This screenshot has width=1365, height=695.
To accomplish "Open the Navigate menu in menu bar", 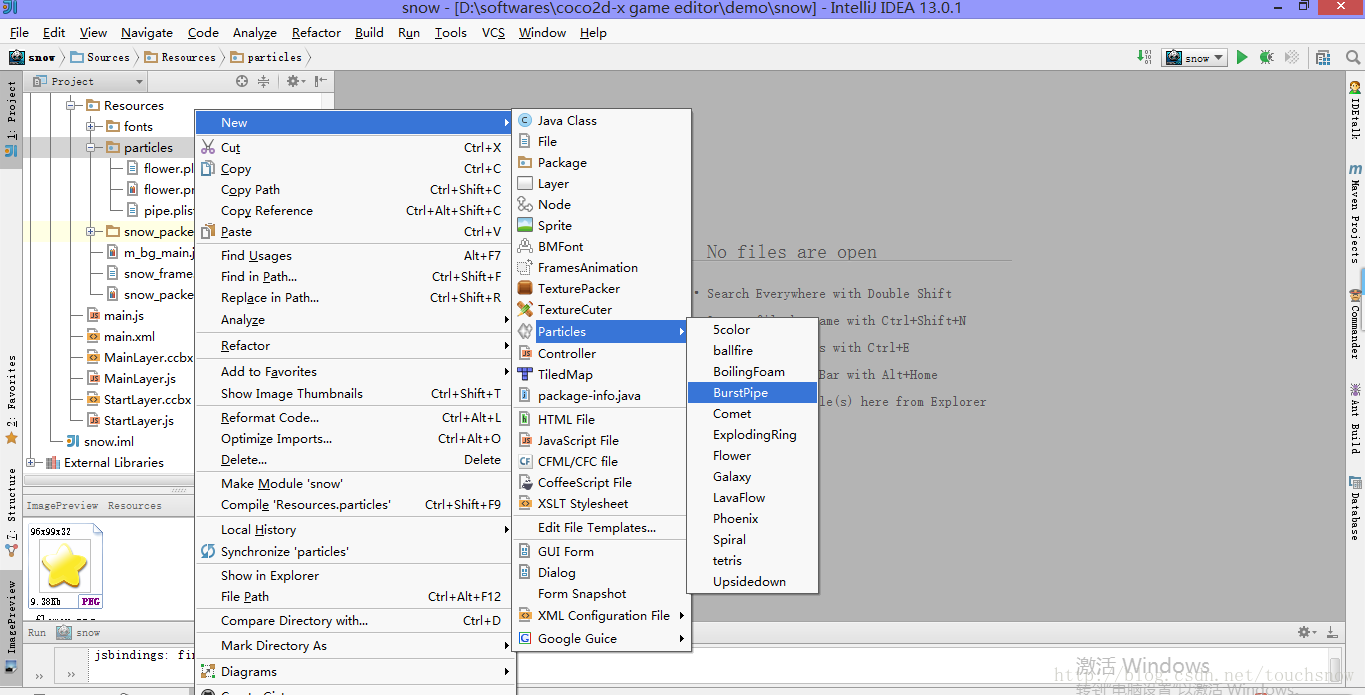I will 147,32.
